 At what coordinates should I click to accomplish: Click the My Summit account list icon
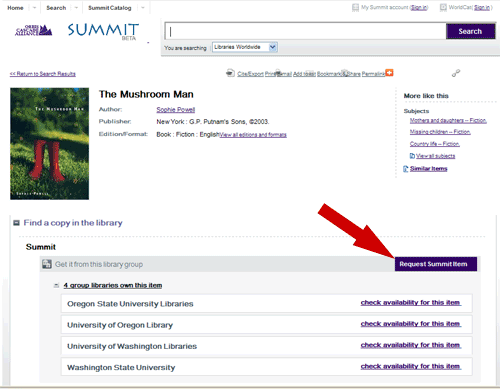[356, 7]
